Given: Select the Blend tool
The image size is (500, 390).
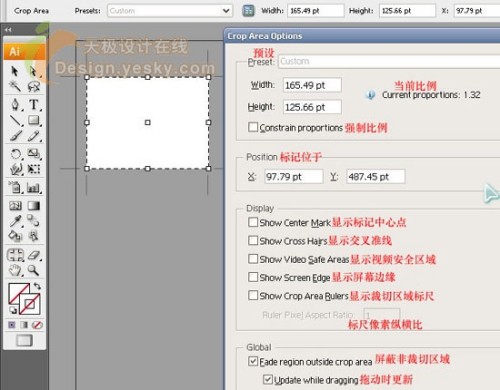Looking at the screenshot, I should pos(34,221).
